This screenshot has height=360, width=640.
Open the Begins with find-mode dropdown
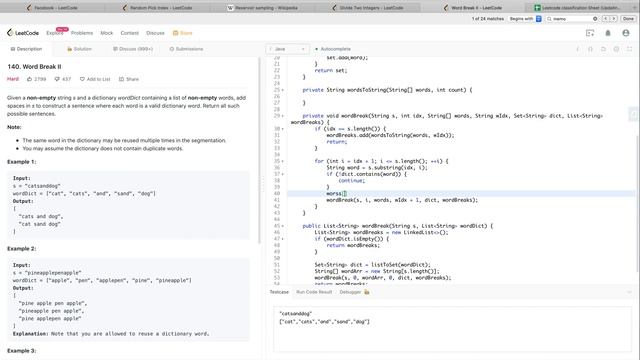[x=525, y=19]
